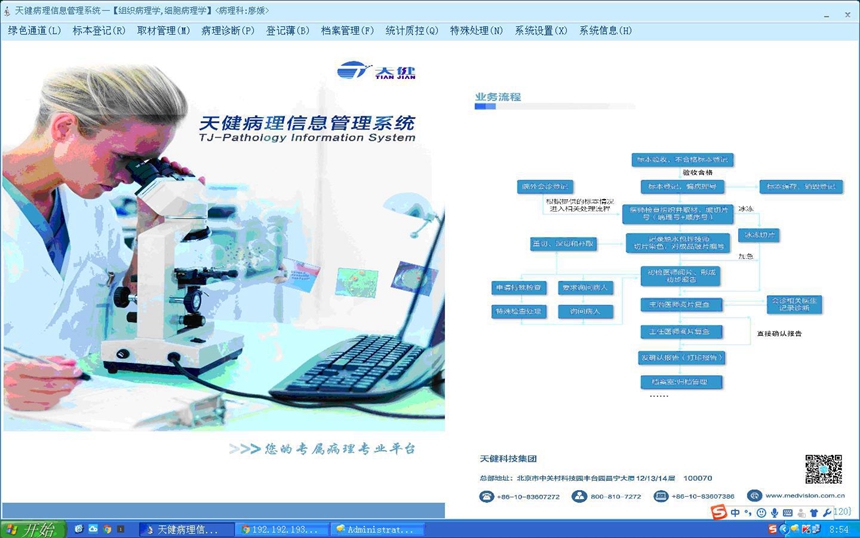The width and height of the screenshot is (860, 538).
Task: Toggle the IME punctuation mode icon
Action: tap(748, 513)
